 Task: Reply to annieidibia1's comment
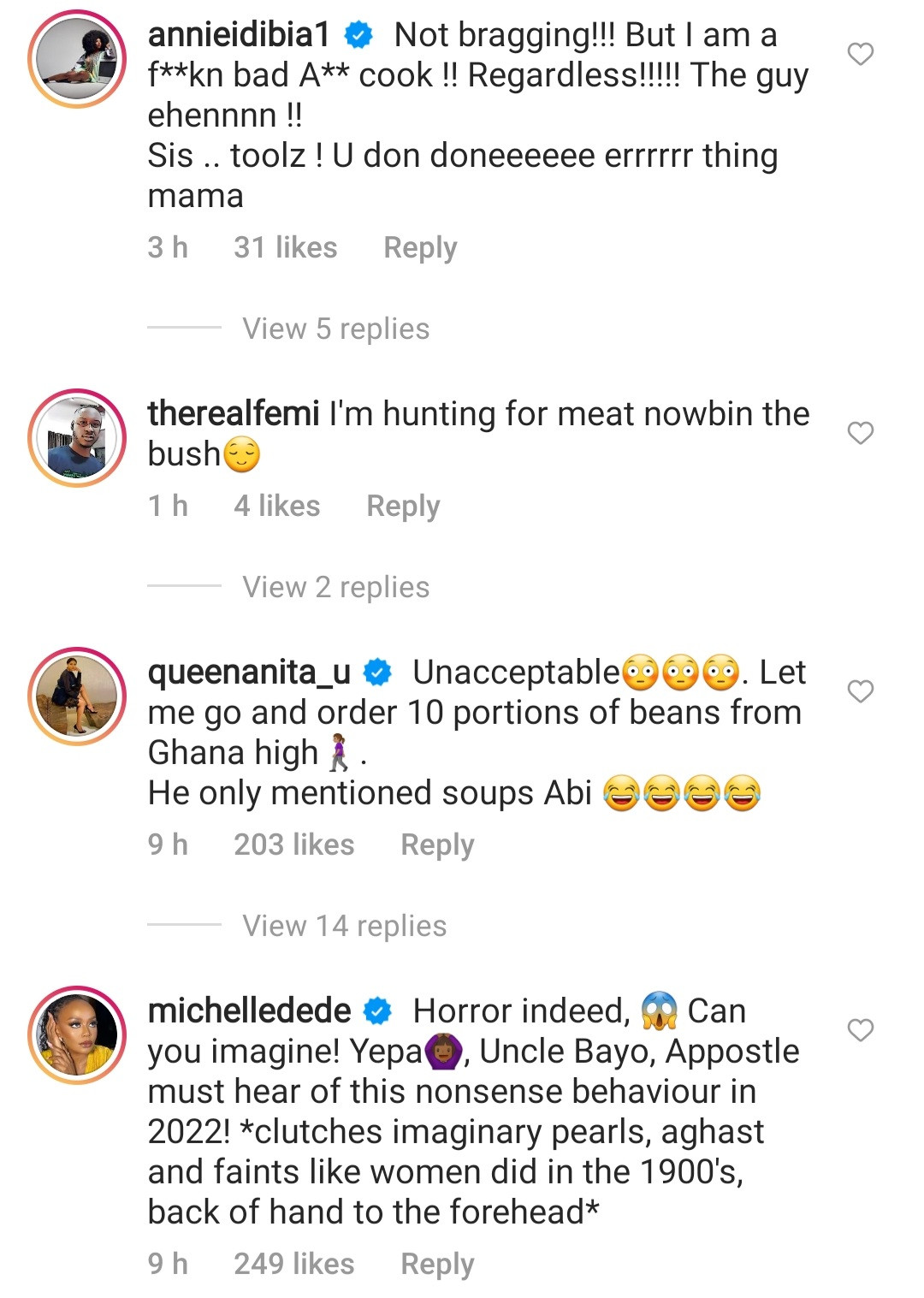tap(420, 248)
